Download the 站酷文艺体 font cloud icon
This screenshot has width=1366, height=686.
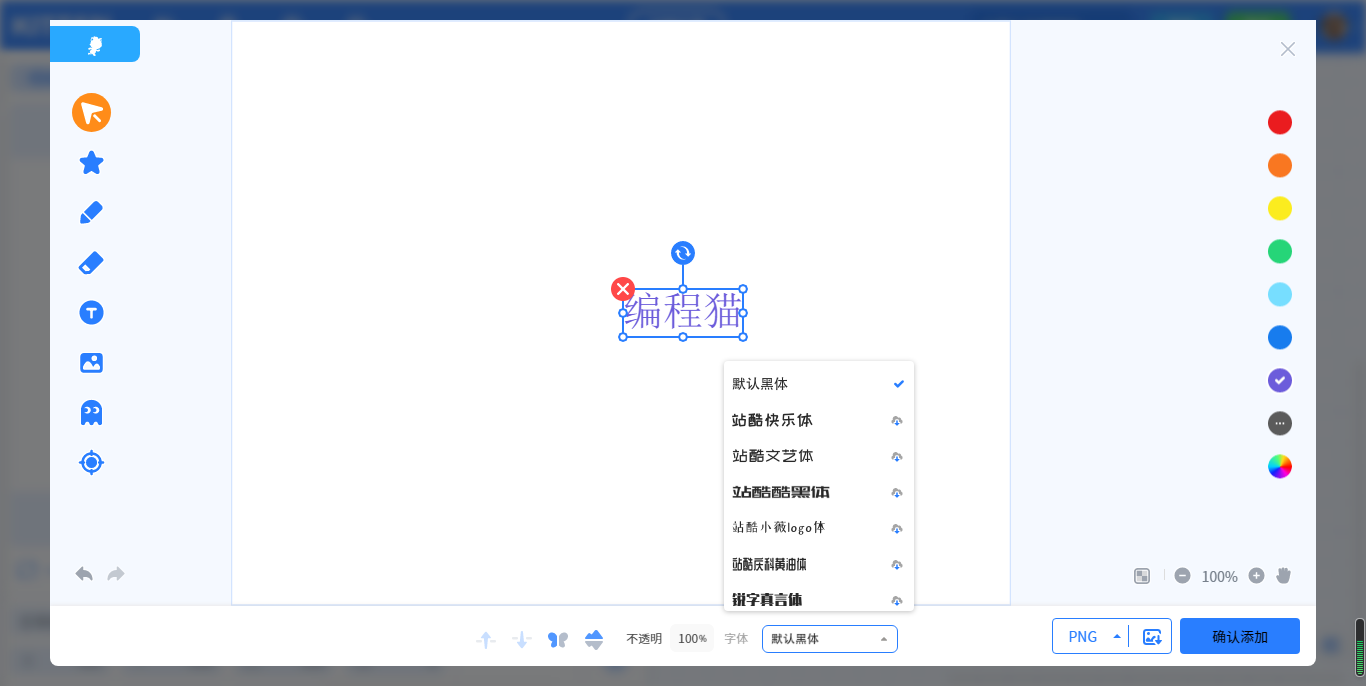(897, 457)
